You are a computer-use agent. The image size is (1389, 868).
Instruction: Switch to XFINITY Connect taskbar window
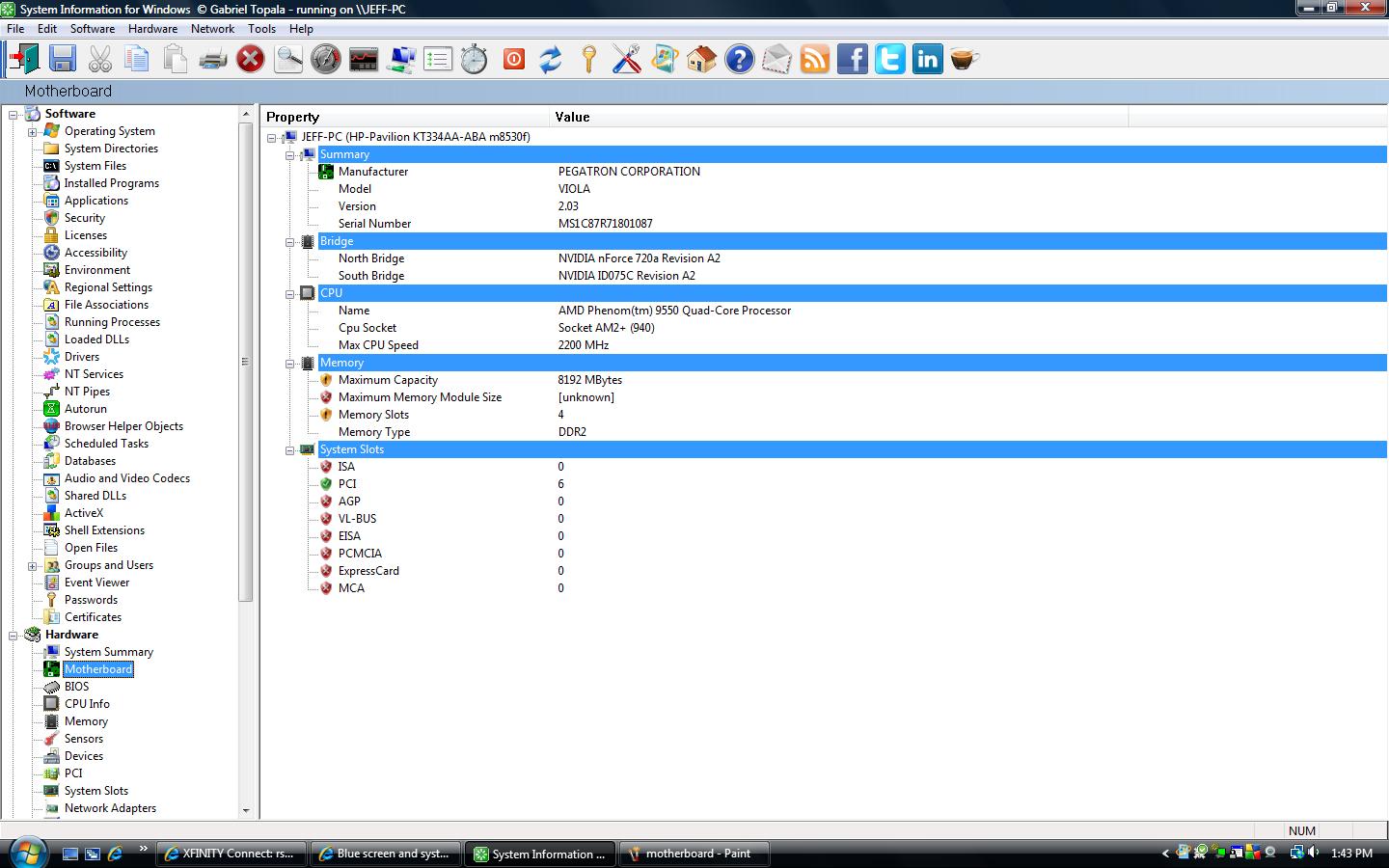pyautogui.click(x=231, y=854)
